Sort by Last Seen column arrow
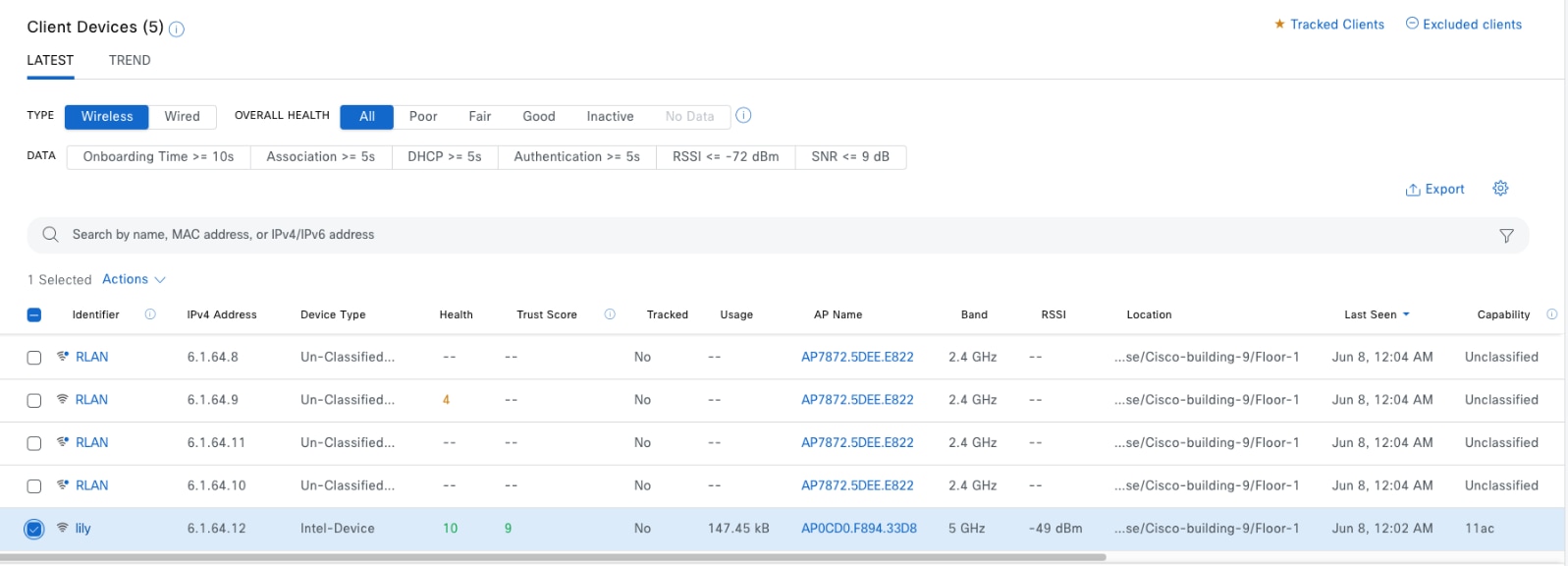 point(1406,314)
